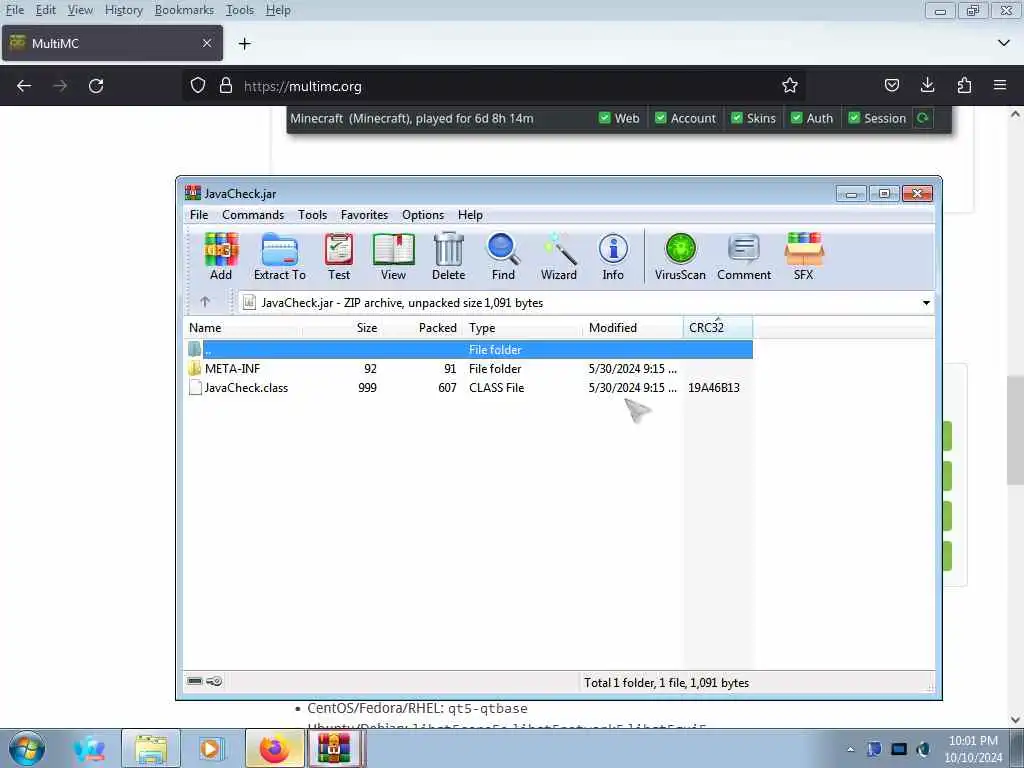The width and height of the screenshot is (1024, 768).
Task: Open WinRAR Commands menu
Action: pyautogui.click(x=253, y=215)
